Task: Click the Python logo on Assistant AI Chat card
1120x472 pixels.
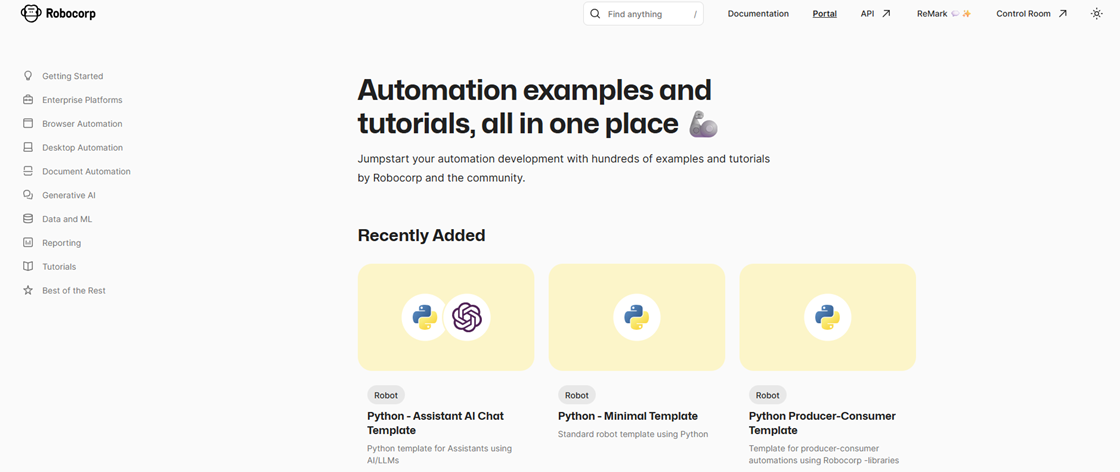Action: [424, 317]
